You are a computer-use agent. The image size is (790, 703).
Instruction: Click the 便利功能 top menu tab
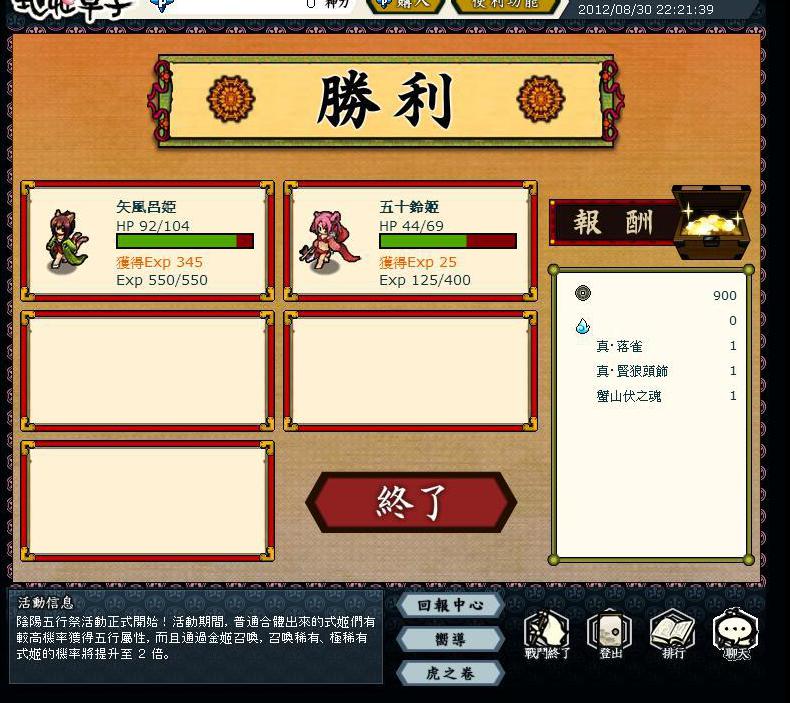coord(505,5)
